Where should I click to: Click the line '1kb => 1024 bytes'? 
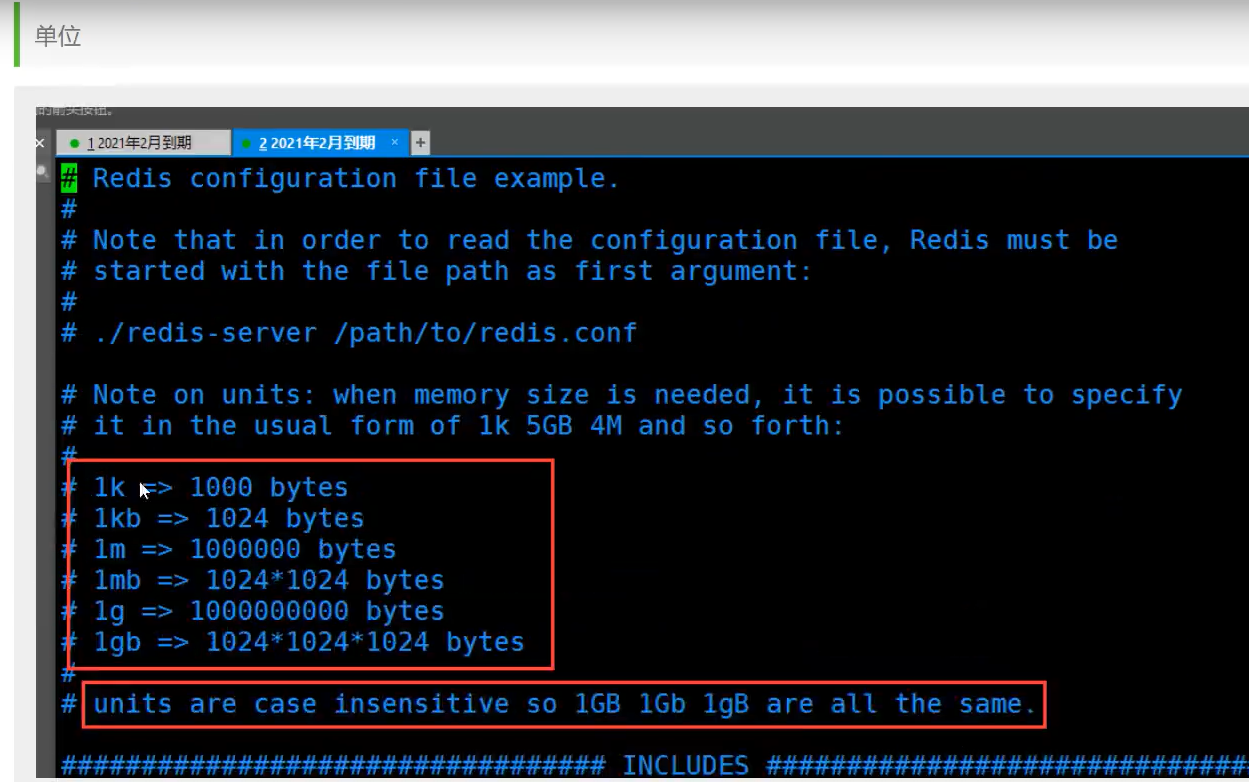(229, 519)
